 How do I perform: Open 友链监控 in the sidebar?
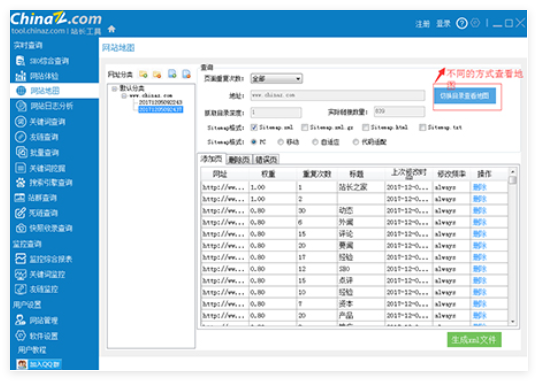[x=37, y=289]
